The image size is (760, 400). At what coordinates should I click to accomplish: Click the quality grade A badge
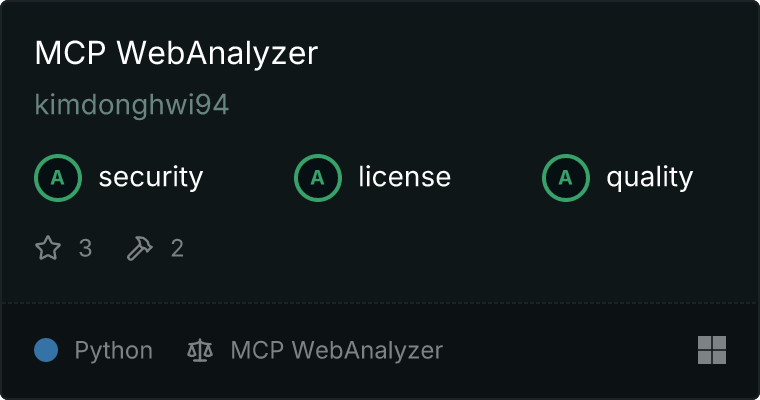(566, 178)
